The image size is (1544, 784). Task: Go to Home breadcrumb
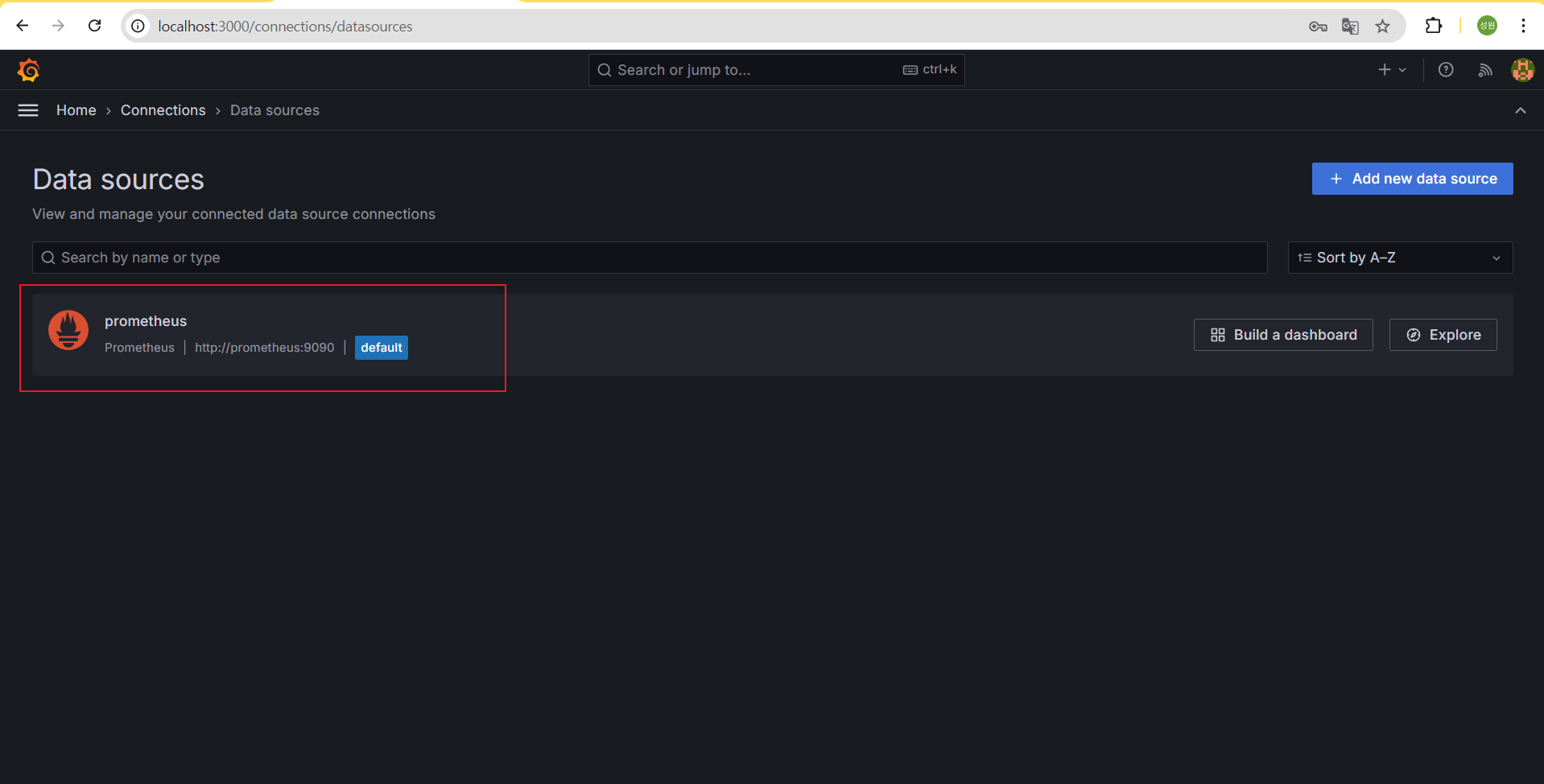(x=76, y=110)
